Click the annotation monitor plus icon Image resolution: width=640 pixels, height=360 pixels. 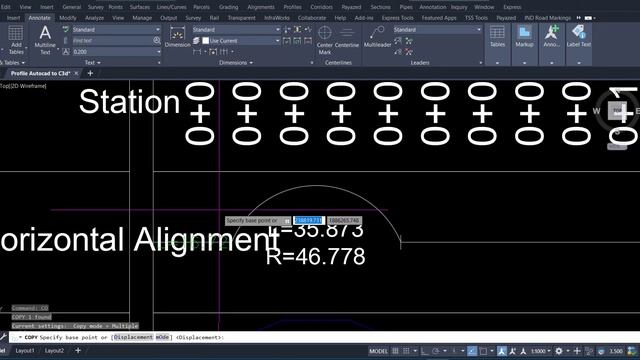tap(577, 351)
